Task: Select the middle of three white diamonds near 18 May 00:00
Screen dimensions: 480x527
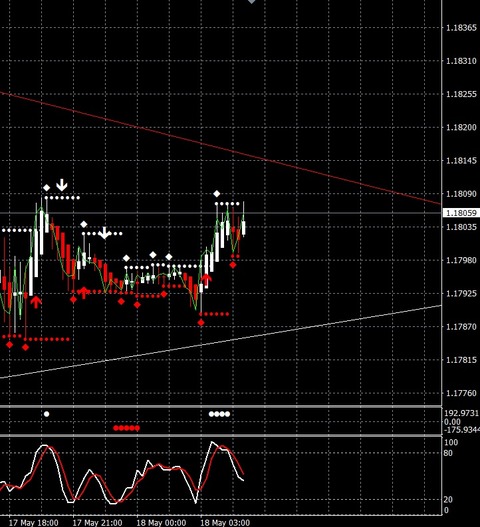Action: [153, 255]
